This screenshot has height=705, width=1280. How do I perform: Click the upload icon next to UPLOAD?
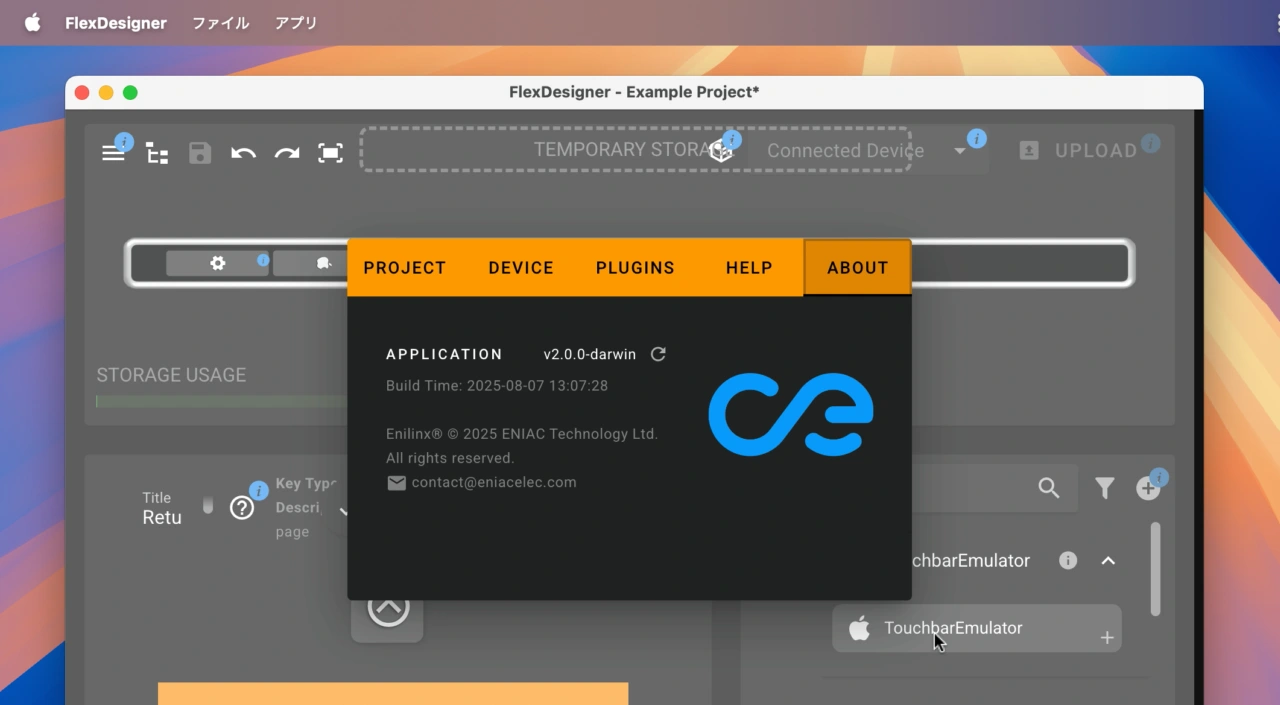tap(1029, 150)
